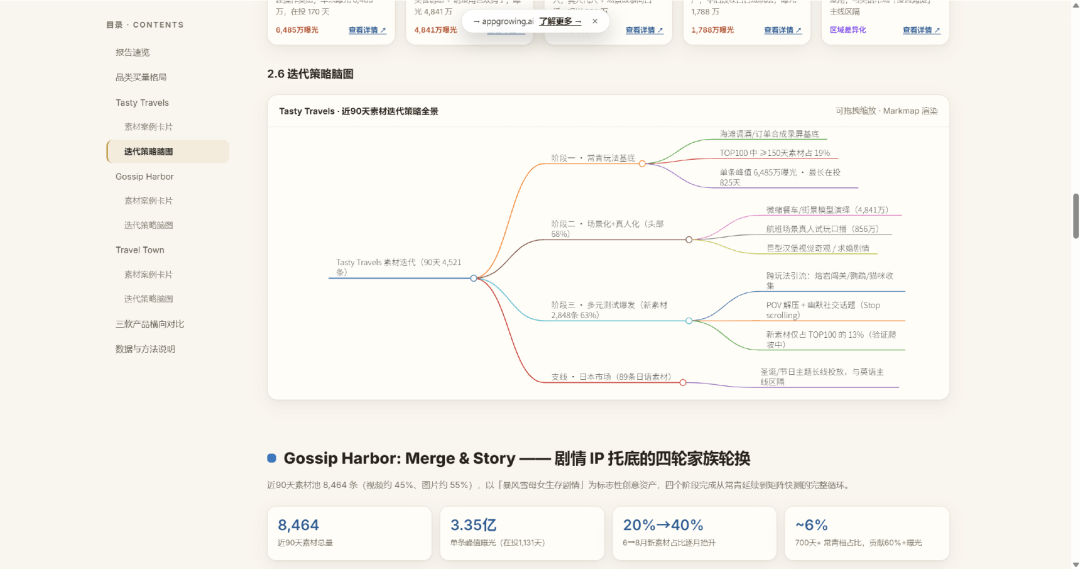Image resolution: width=1080 pixels, height=569 pixels.
Task: Collapse the 阶段二 场景化+真人化 node circle
Action: 689,240
